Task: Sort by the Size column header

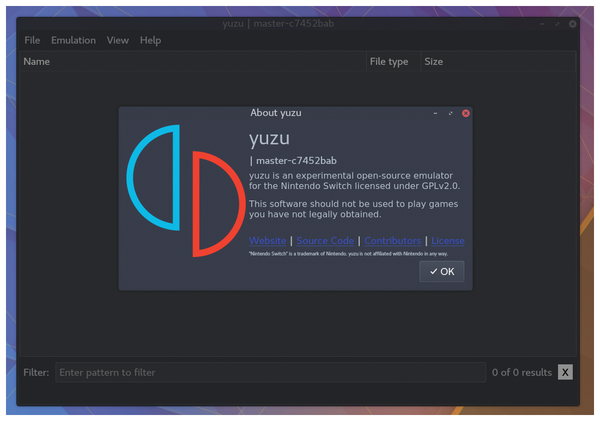Action: [x=495, y=61]
